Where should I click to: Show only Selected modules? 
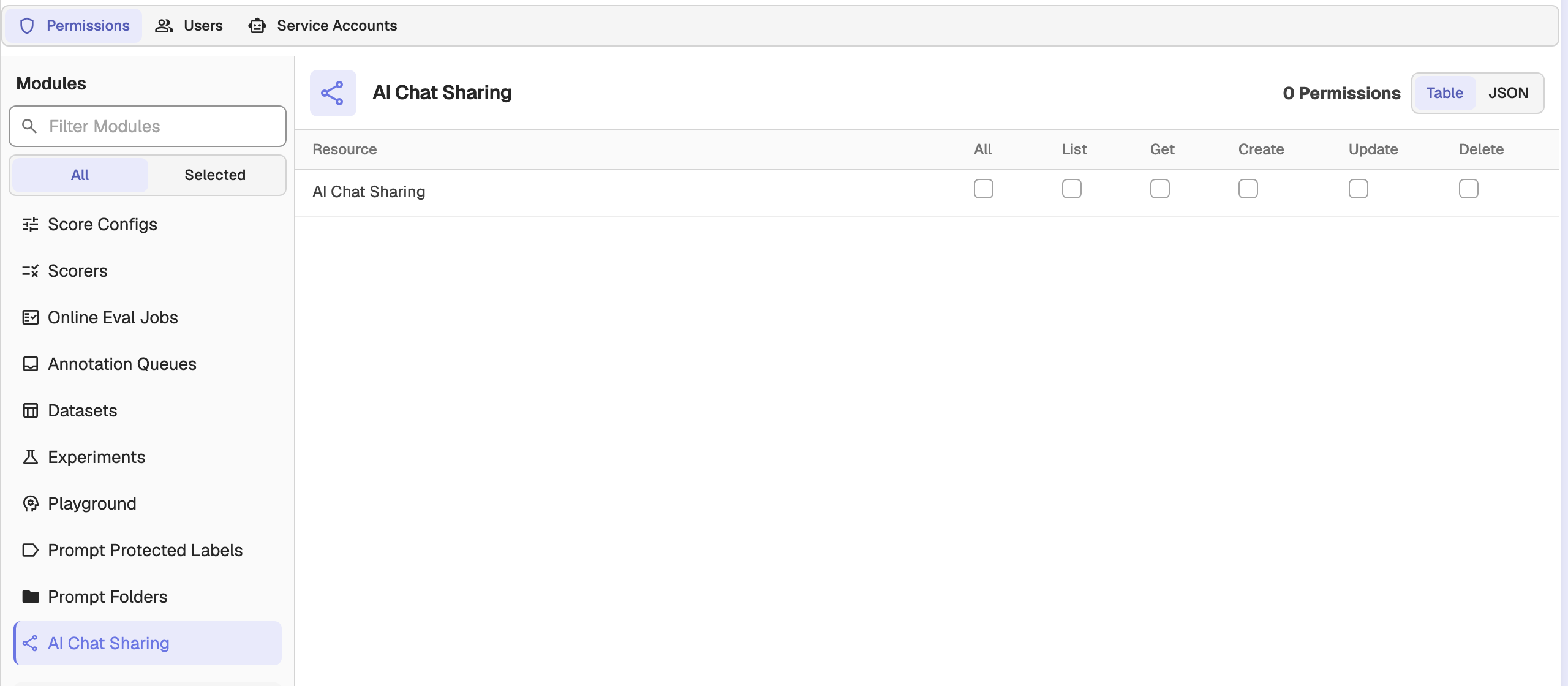[x=215, y=175]
